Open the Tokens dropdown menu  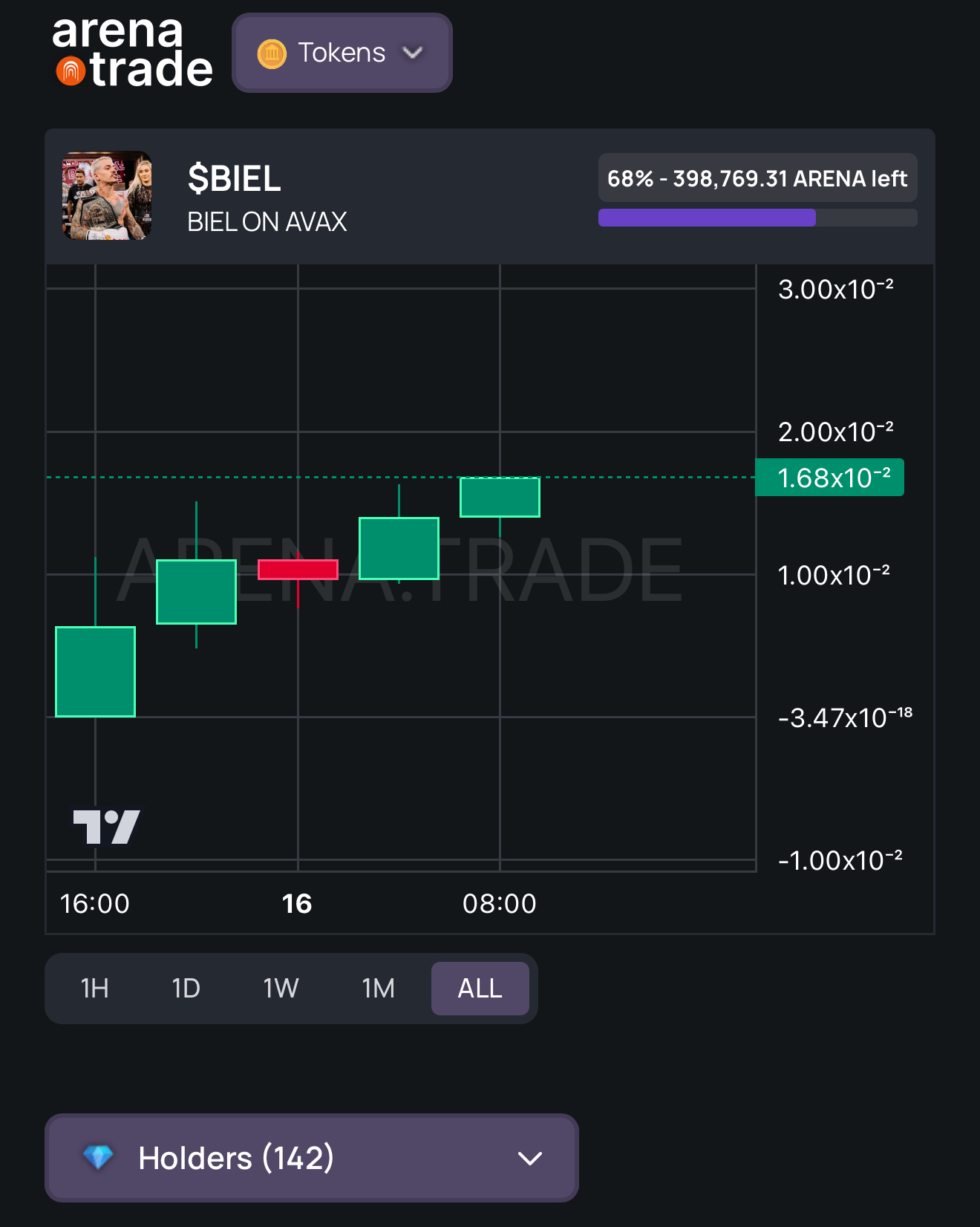pos(342,53)
